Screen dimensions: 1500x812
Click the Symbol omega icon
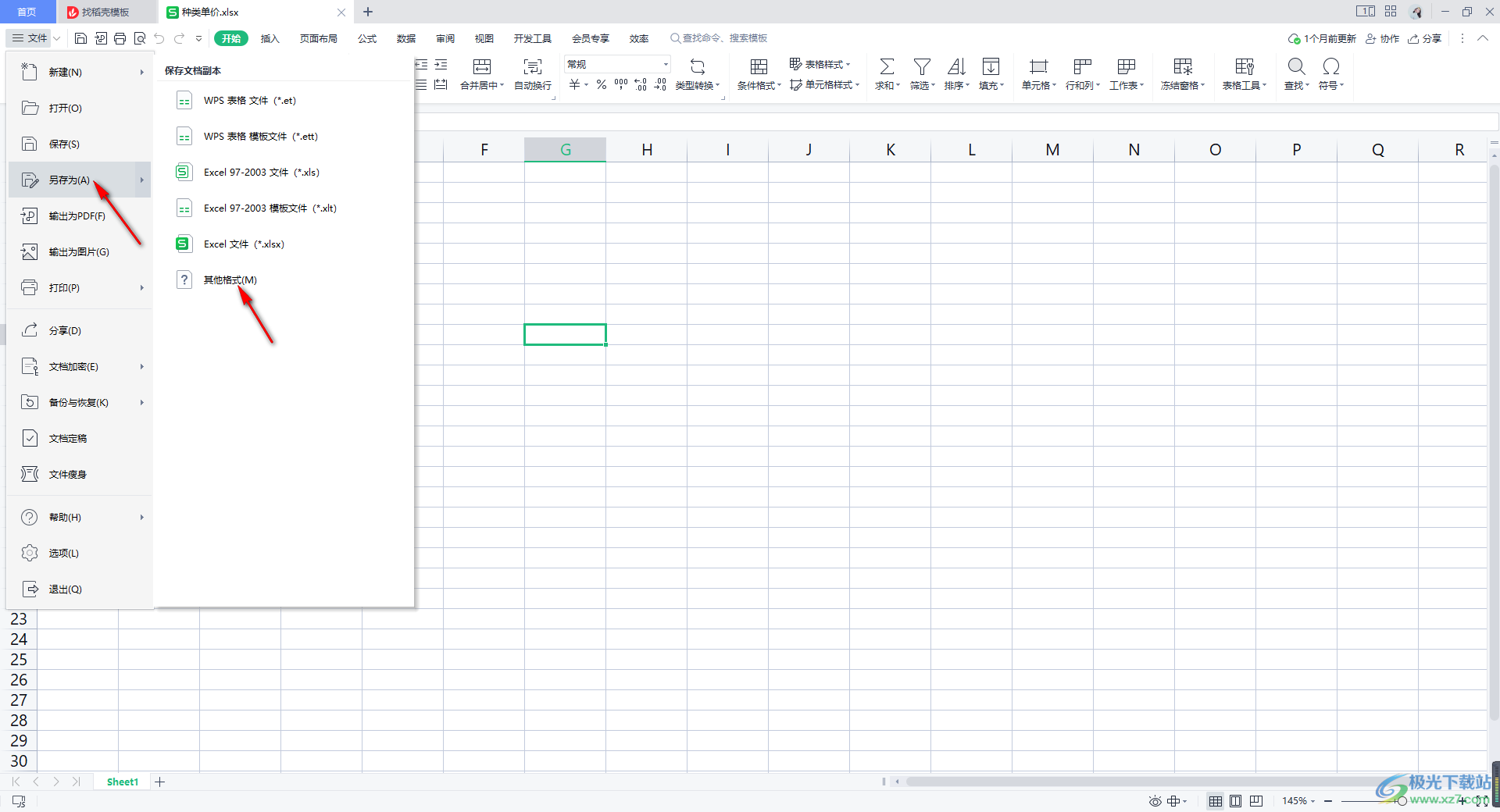1331,66
